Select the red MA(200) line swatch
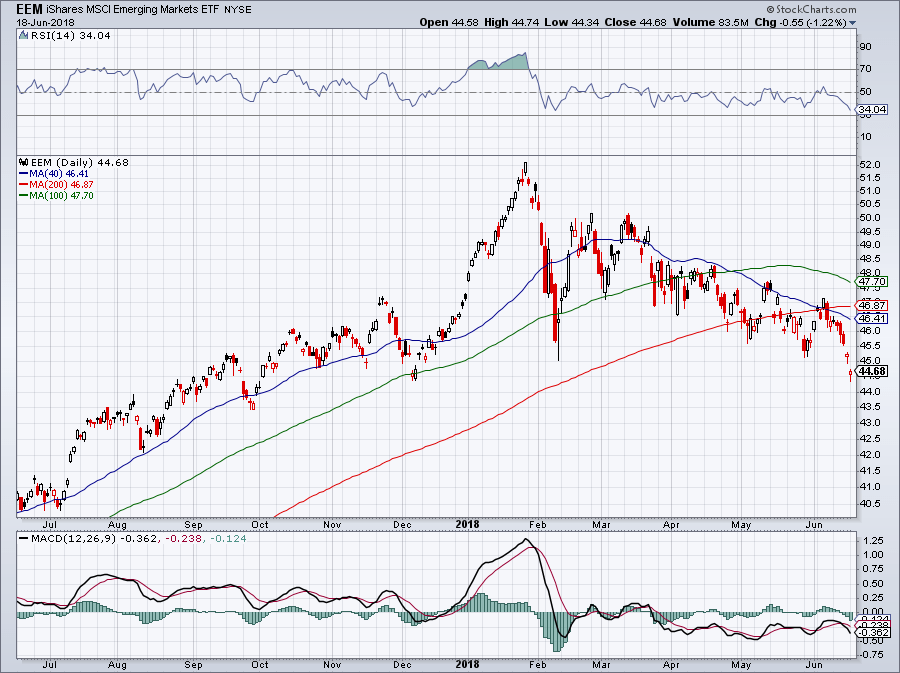900x673 pixels. pos(22,183)
